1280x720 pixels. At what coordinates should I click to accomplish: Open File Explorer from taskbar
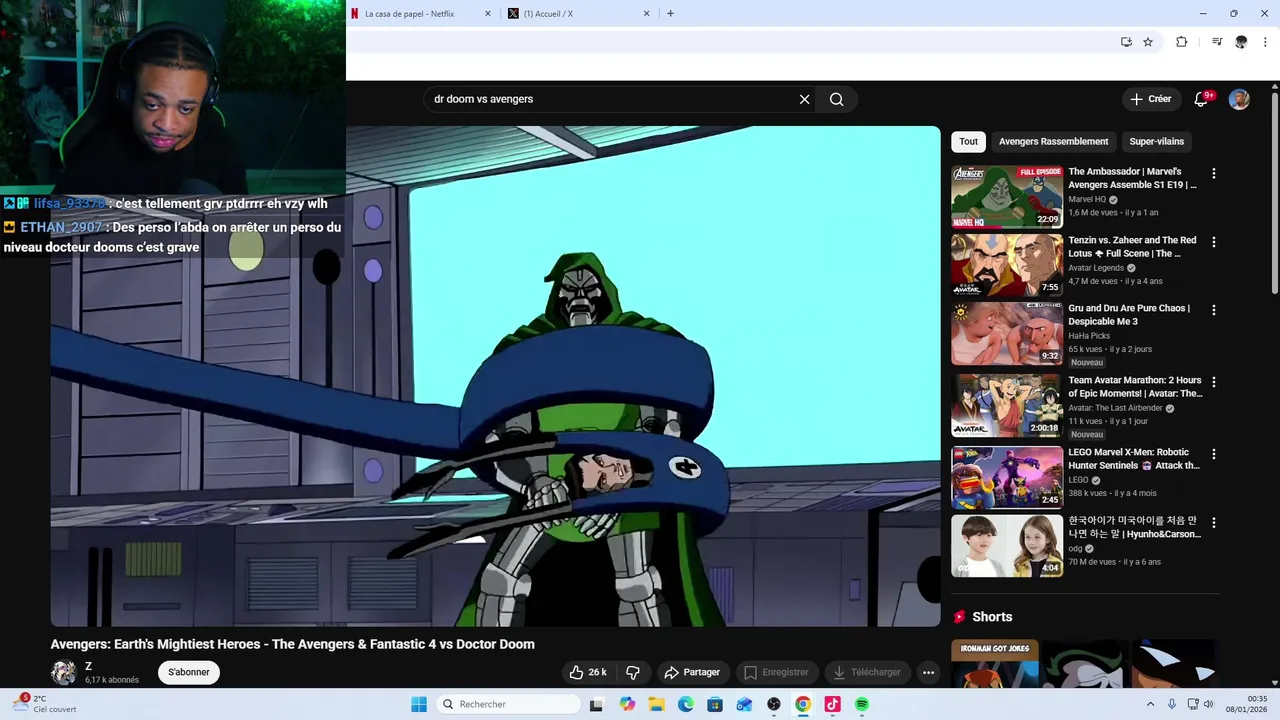coord(656,704)
